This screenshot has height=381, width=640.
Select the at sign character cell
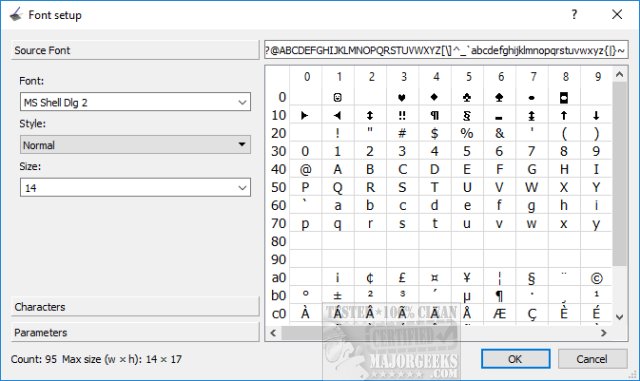click(x=305, y=169)
